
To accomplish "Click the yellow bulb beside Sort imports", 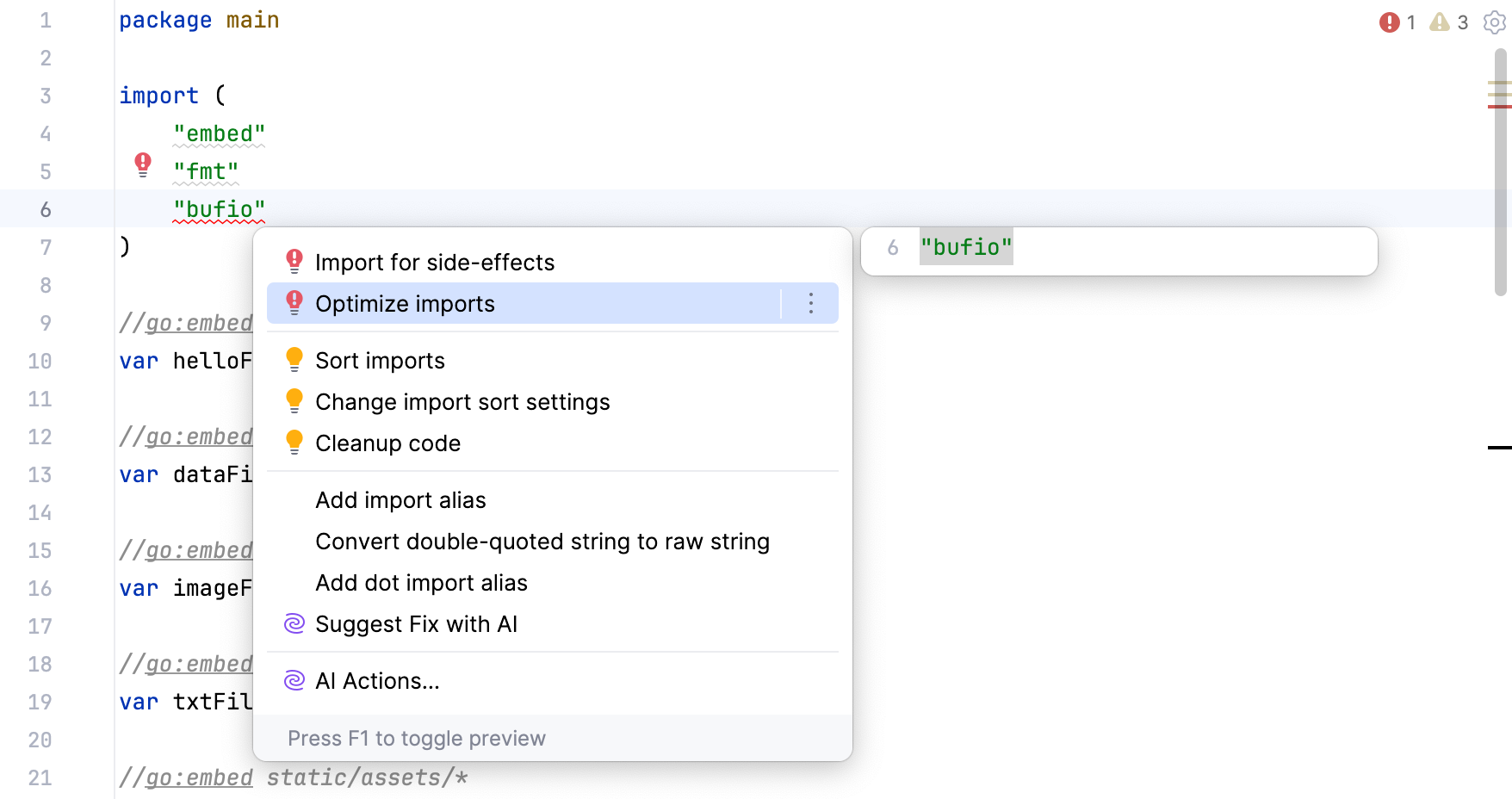I will click(294, 357).
